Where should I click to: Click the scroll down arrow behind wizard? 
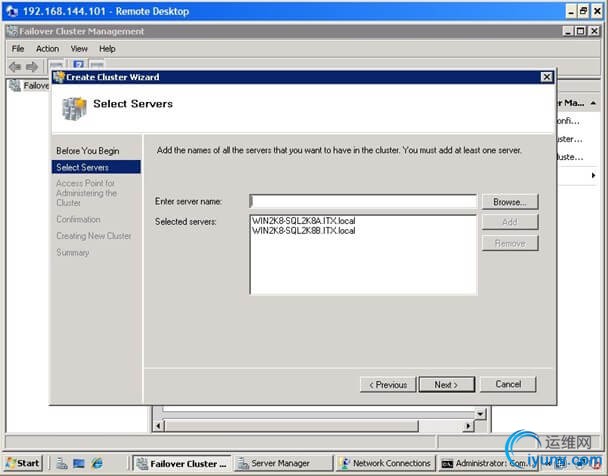(480, 414)
